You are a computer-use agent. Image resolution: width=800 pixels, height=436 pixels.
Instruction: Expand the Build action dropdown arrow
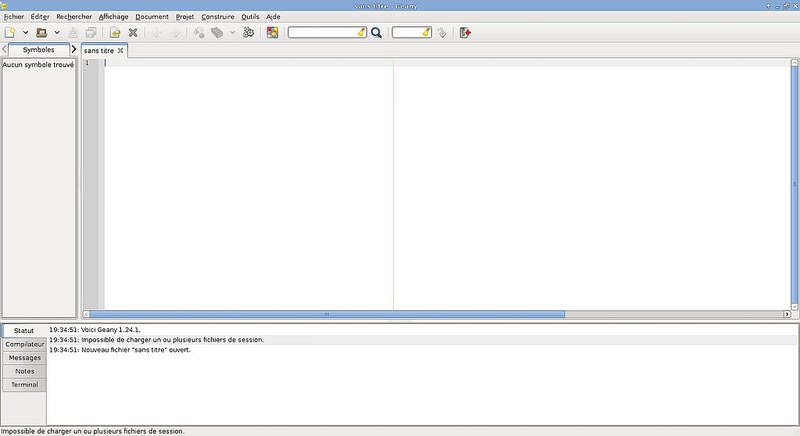(x=232, y=33)
